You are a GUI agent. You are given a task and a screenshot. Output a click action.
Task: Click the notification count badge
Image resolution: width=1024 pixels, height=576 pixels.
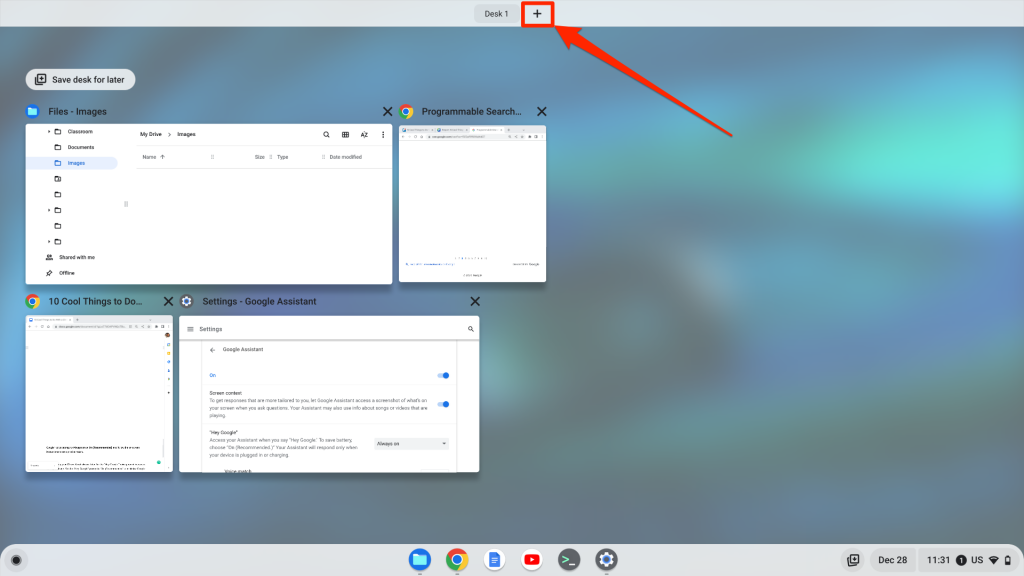click(961, 560)
